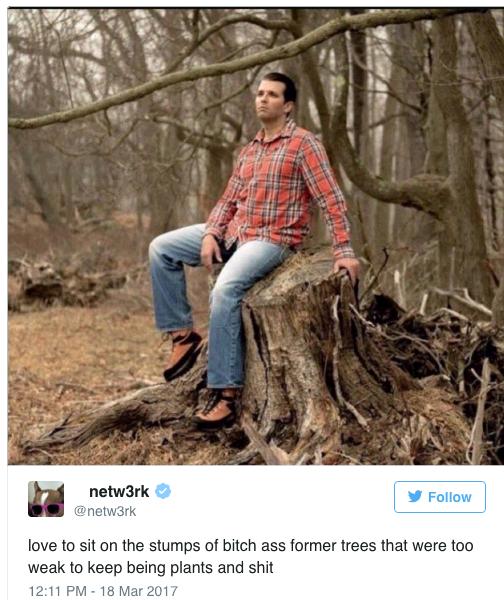Image resolution: width=504 pixels, height=600 pixels.
Task: Open the netw3rk horse avatar picture
Action: (x=46, y=499)
